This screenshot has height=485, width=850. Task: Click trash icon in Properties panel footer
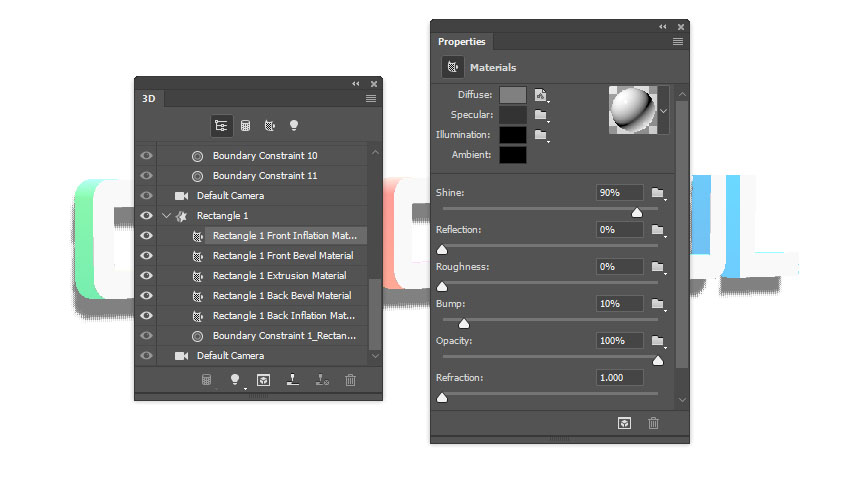point(653,423)
